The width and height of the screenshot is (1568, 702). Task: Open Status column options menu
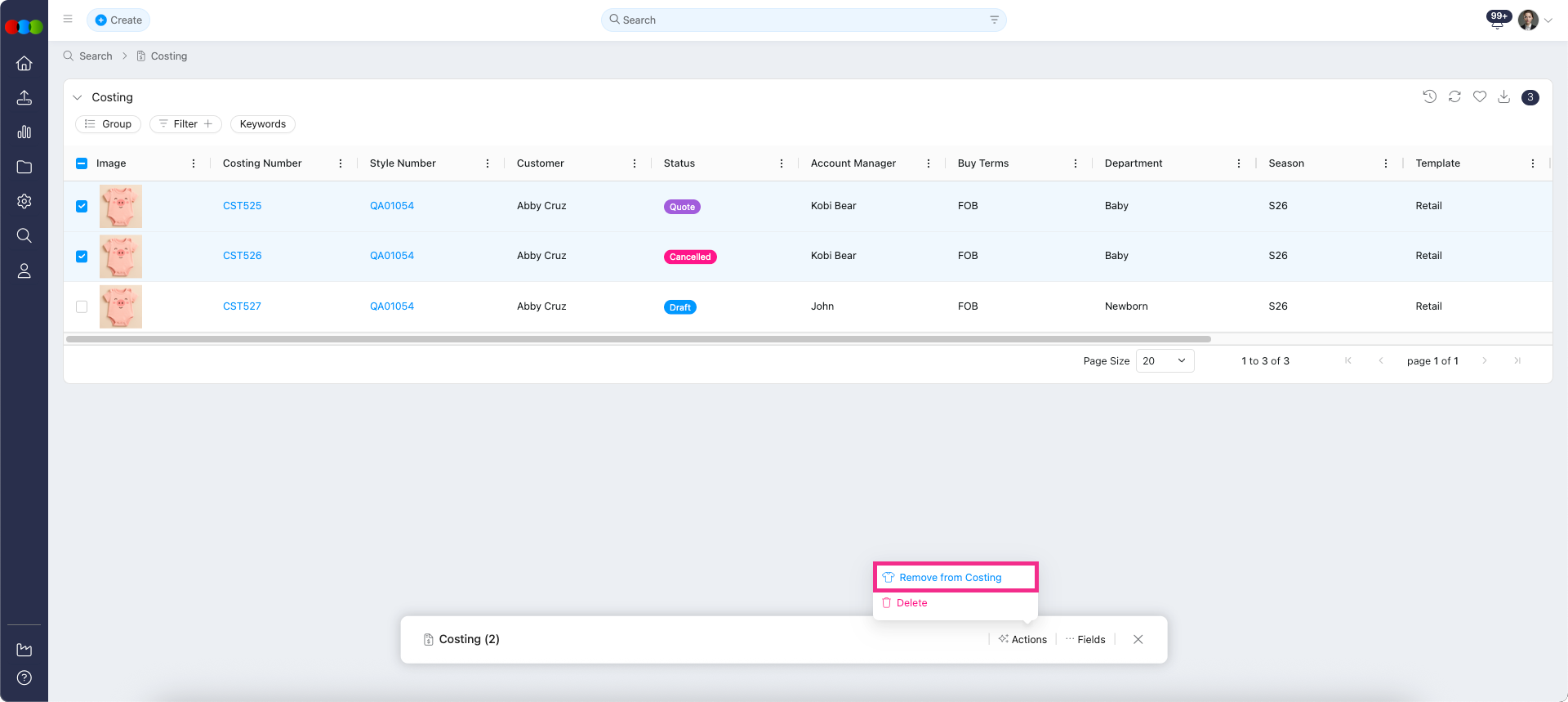coord(782,163)
